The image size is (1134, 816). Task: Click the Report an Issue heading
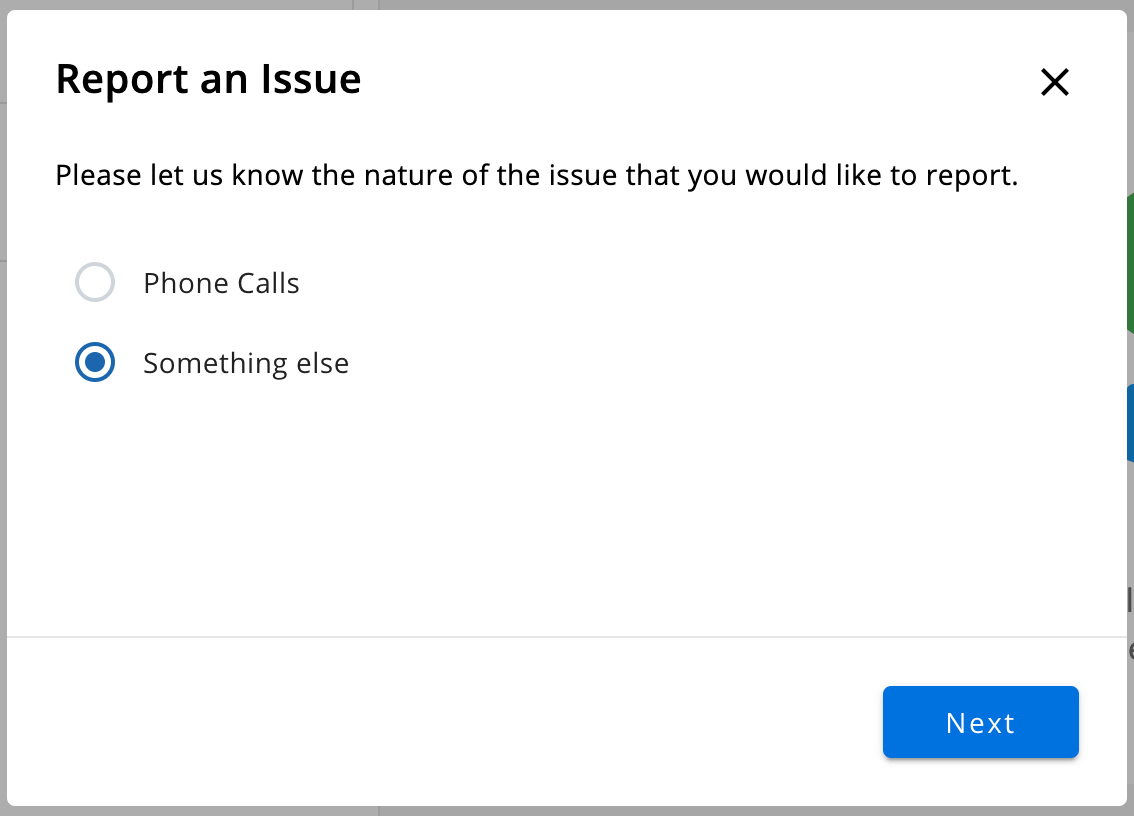click(x=208, y=79)
